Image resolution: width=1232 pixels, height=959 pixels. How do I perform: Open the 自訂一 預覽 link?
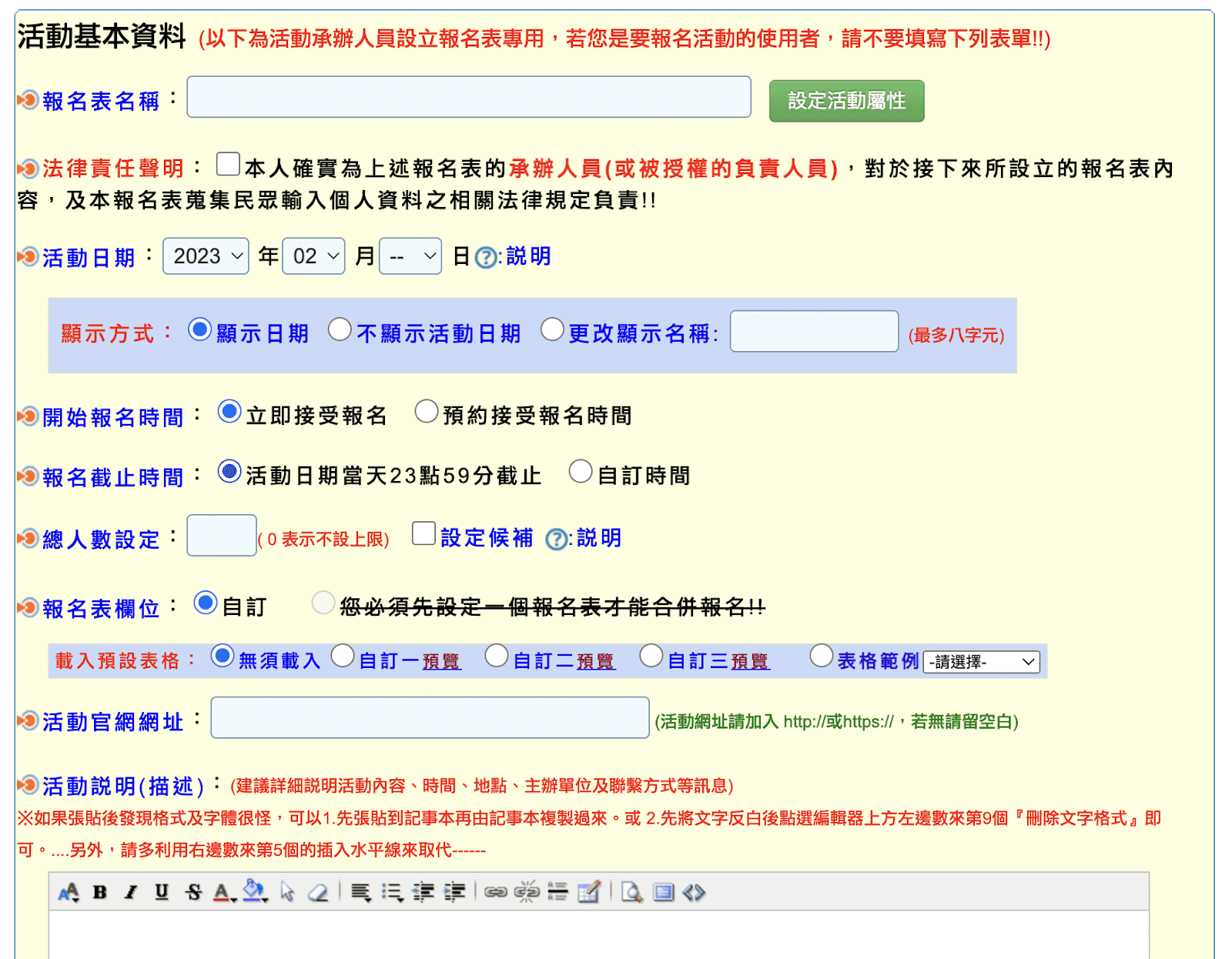coord(441,662)
